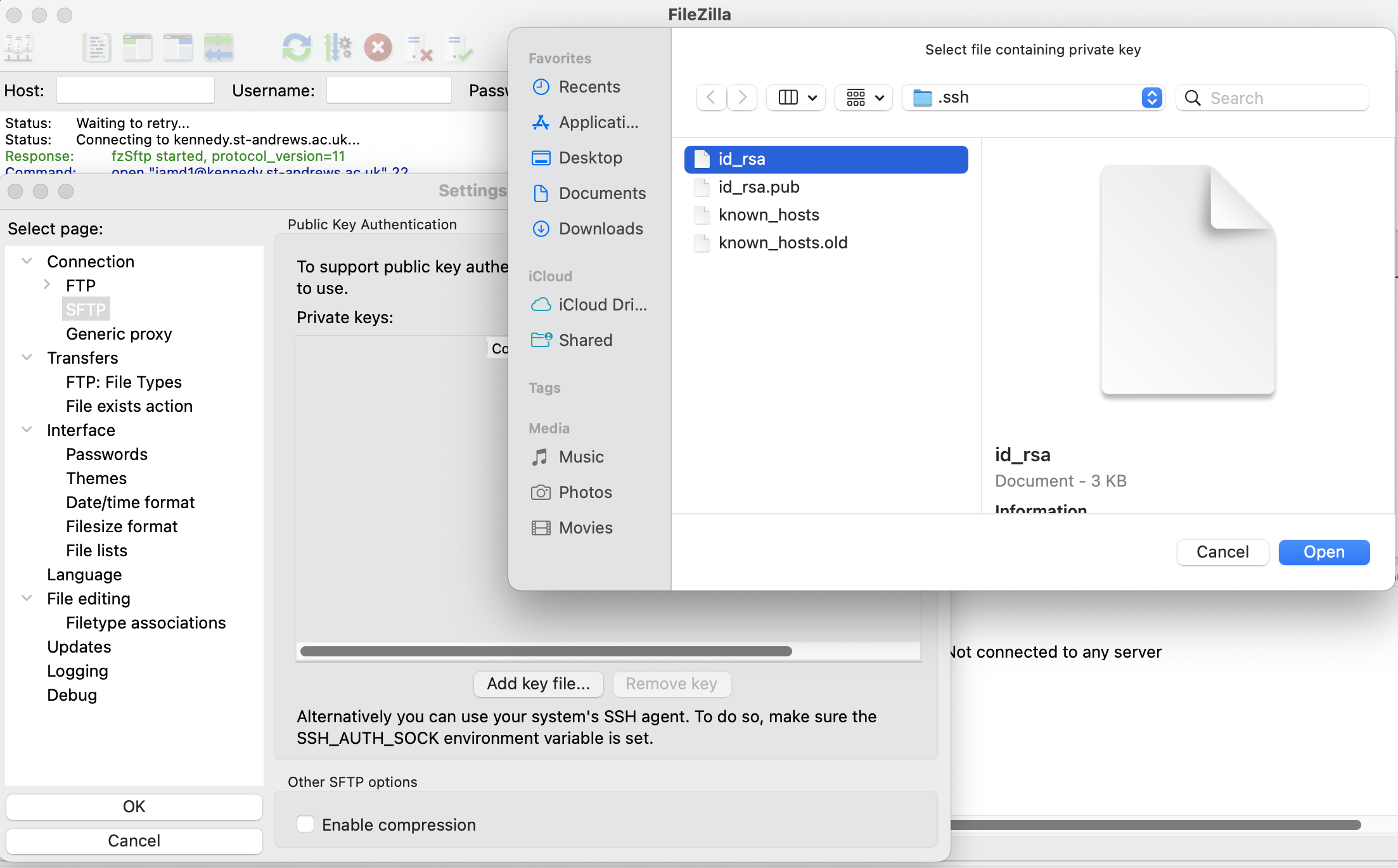Collapse the Transfers tree node

point(27,357)
